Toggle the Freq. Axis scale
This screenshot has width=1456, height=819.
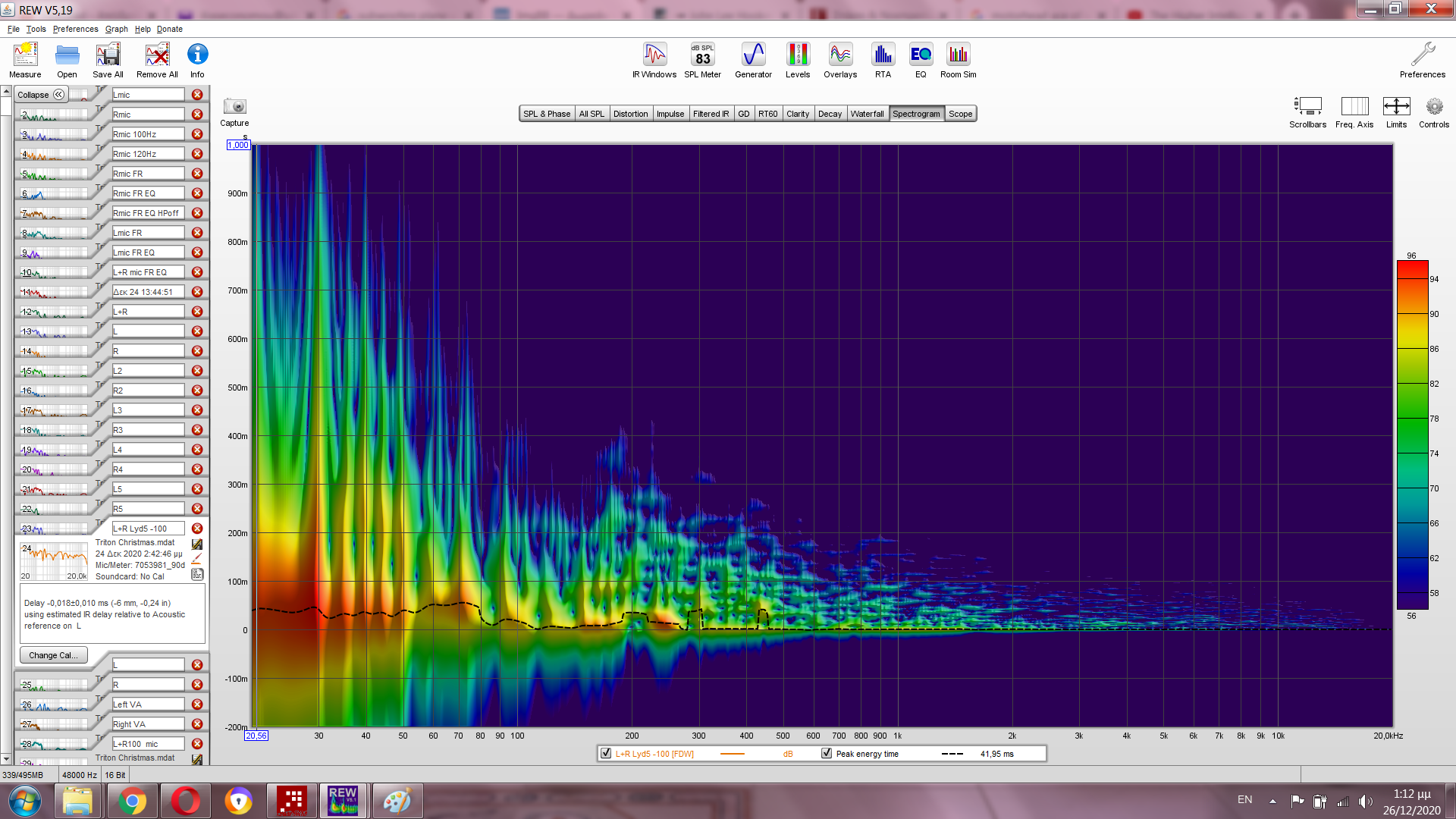[x=1354, y=111]
